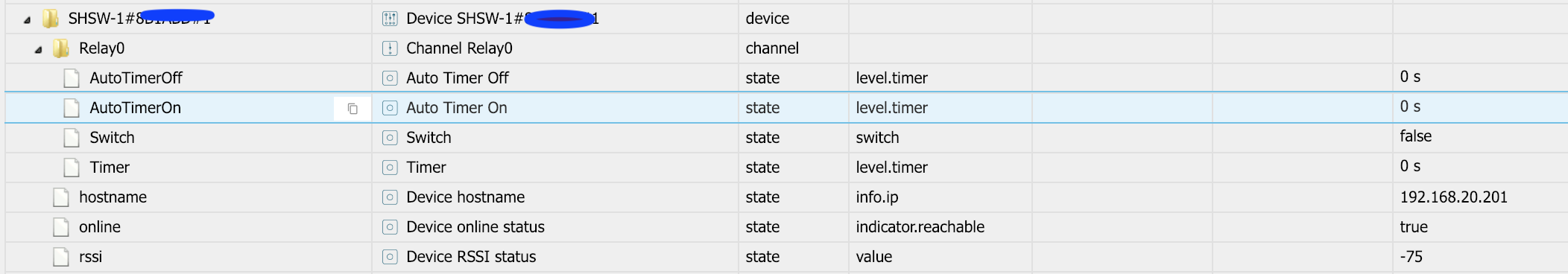This screenshot has width=1568, height=274.
Task: Collapse the SHSW-1 device folder arrow
Action: click(x=27, y=20)
